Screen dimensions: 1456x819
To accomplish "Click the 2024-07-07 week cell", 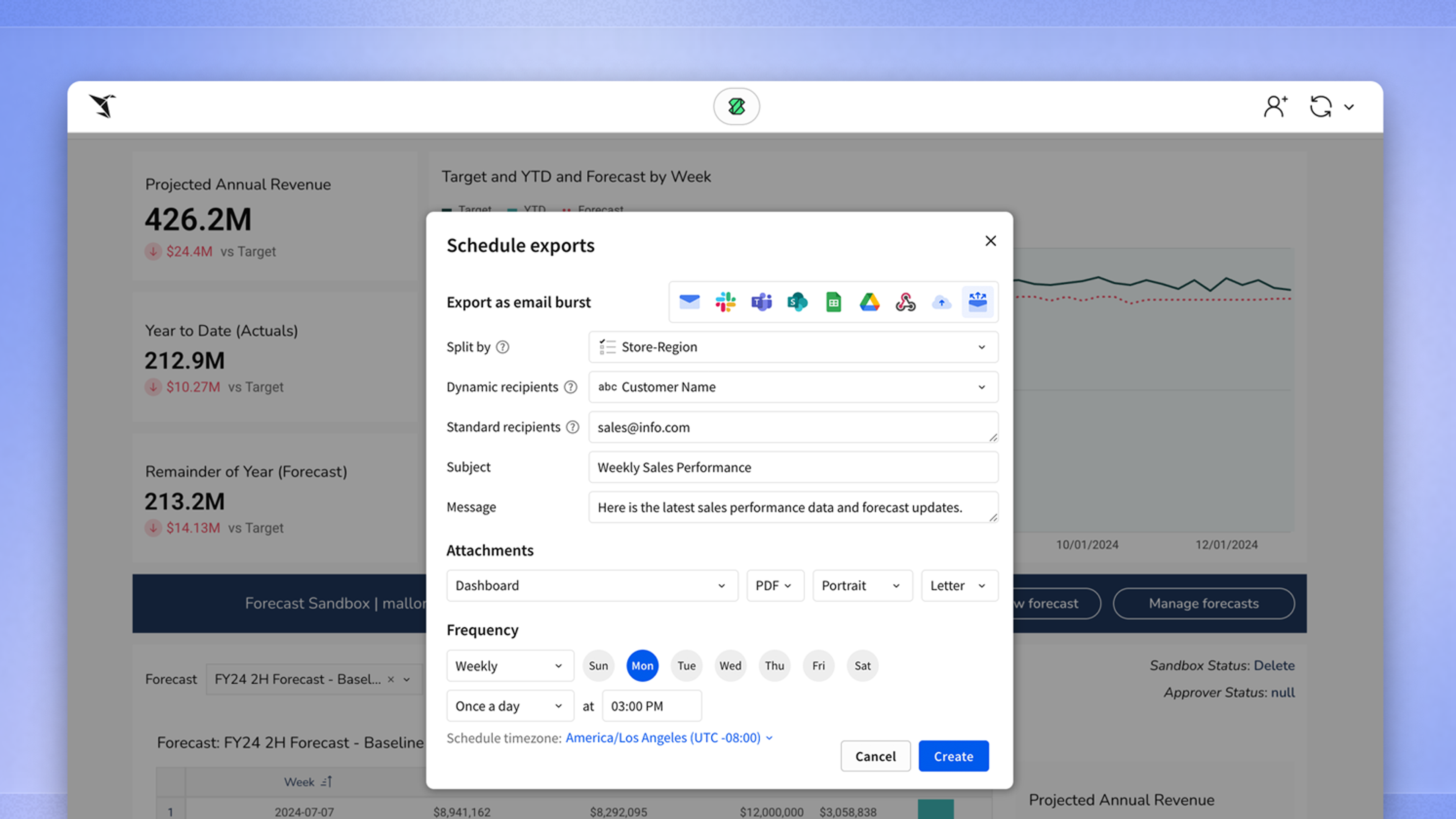I will point(304,812).
